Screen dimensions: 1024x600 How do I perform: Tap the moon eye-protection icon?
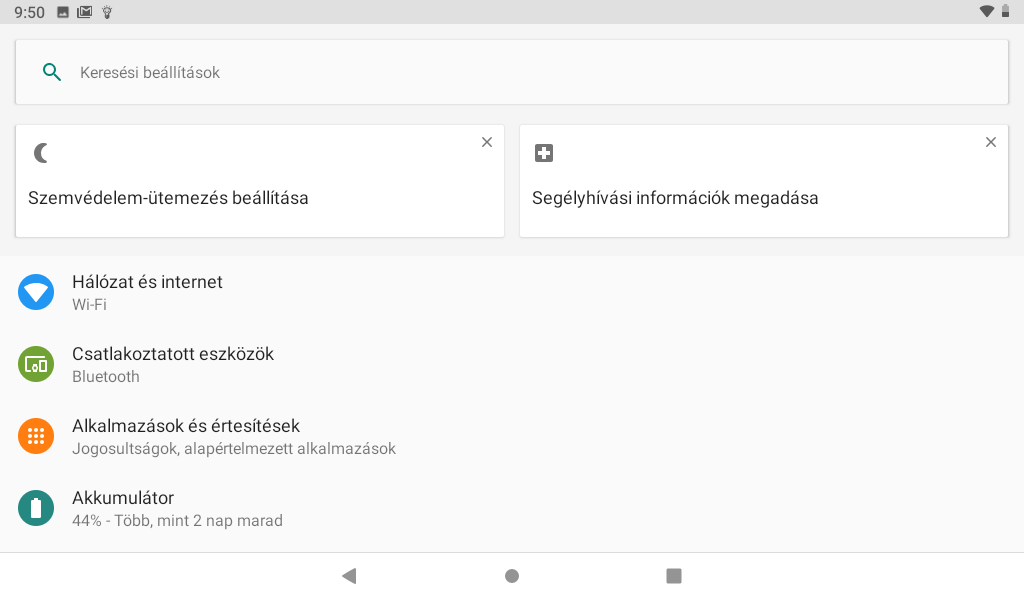pos(41,153)
